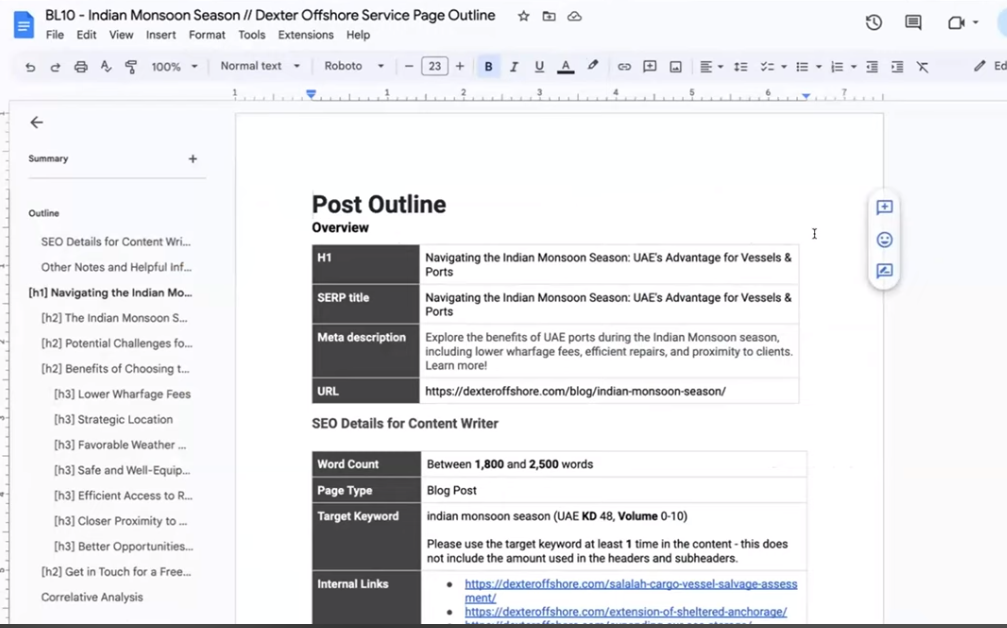Open the Extensions menu
This screenshot has height=628, width=1007.
[305, 35]
